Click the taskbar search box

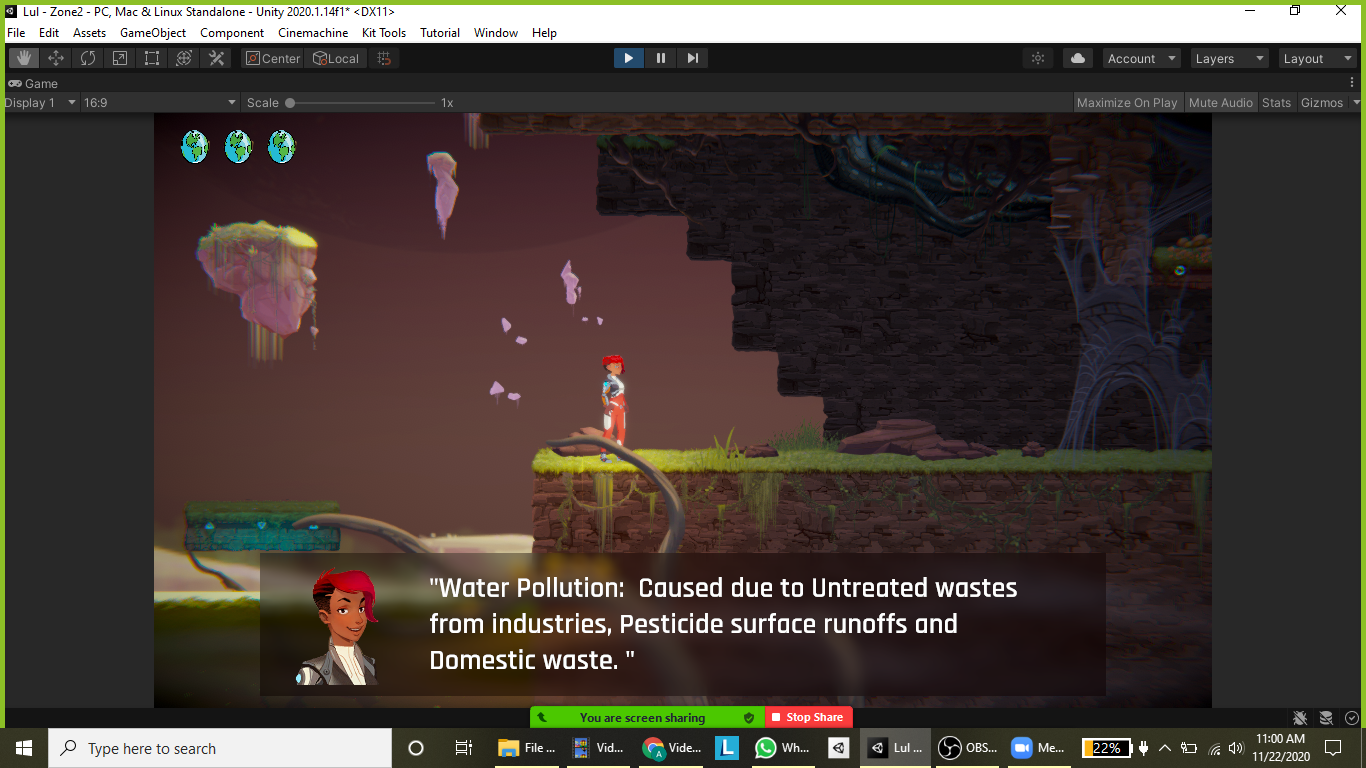220,748
